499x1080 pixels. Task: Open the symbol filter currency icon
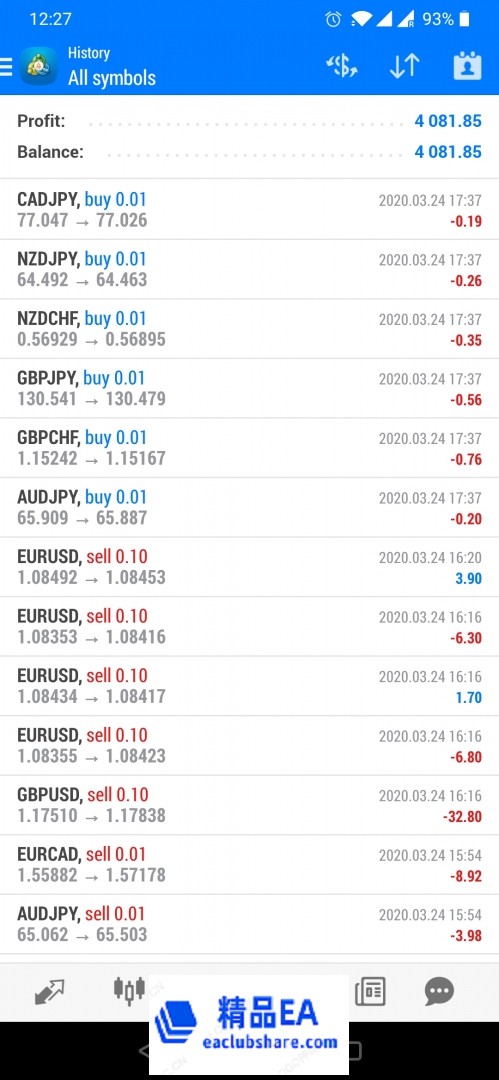pos(342,66)
